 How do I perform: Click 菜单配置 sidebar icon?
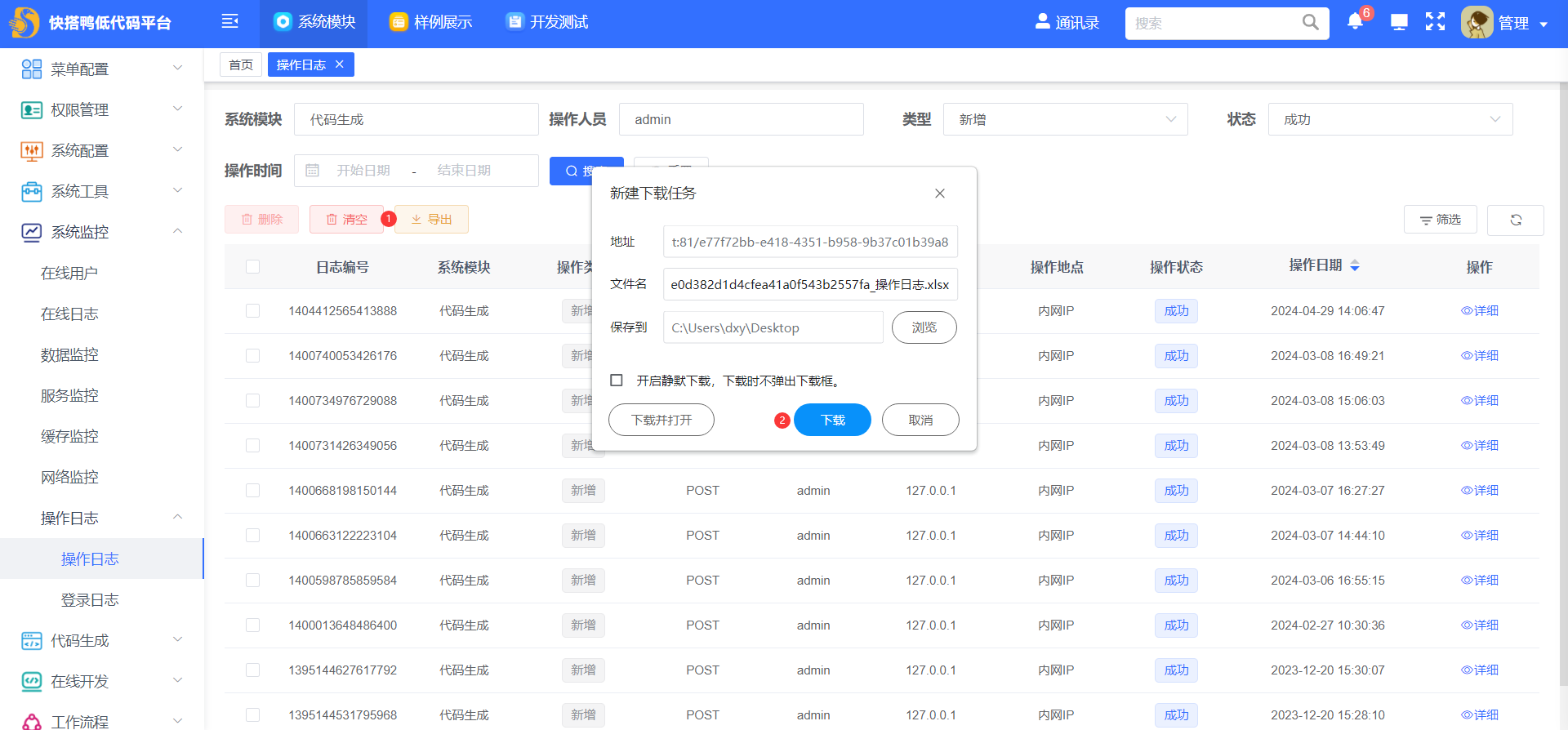pyautogui.click(x=32, y=69)
